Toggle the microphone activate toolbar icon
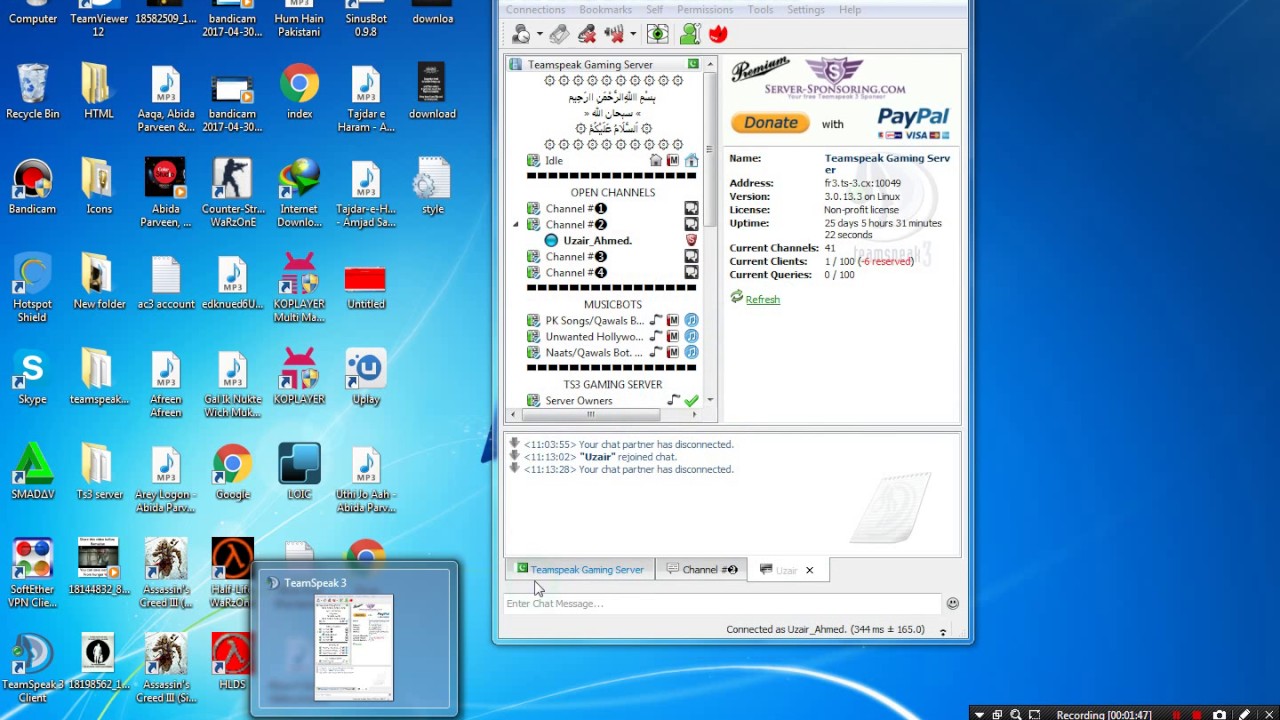Image resolution: width=1280 pixels, height=720 pixels. (x=559, y=34)
